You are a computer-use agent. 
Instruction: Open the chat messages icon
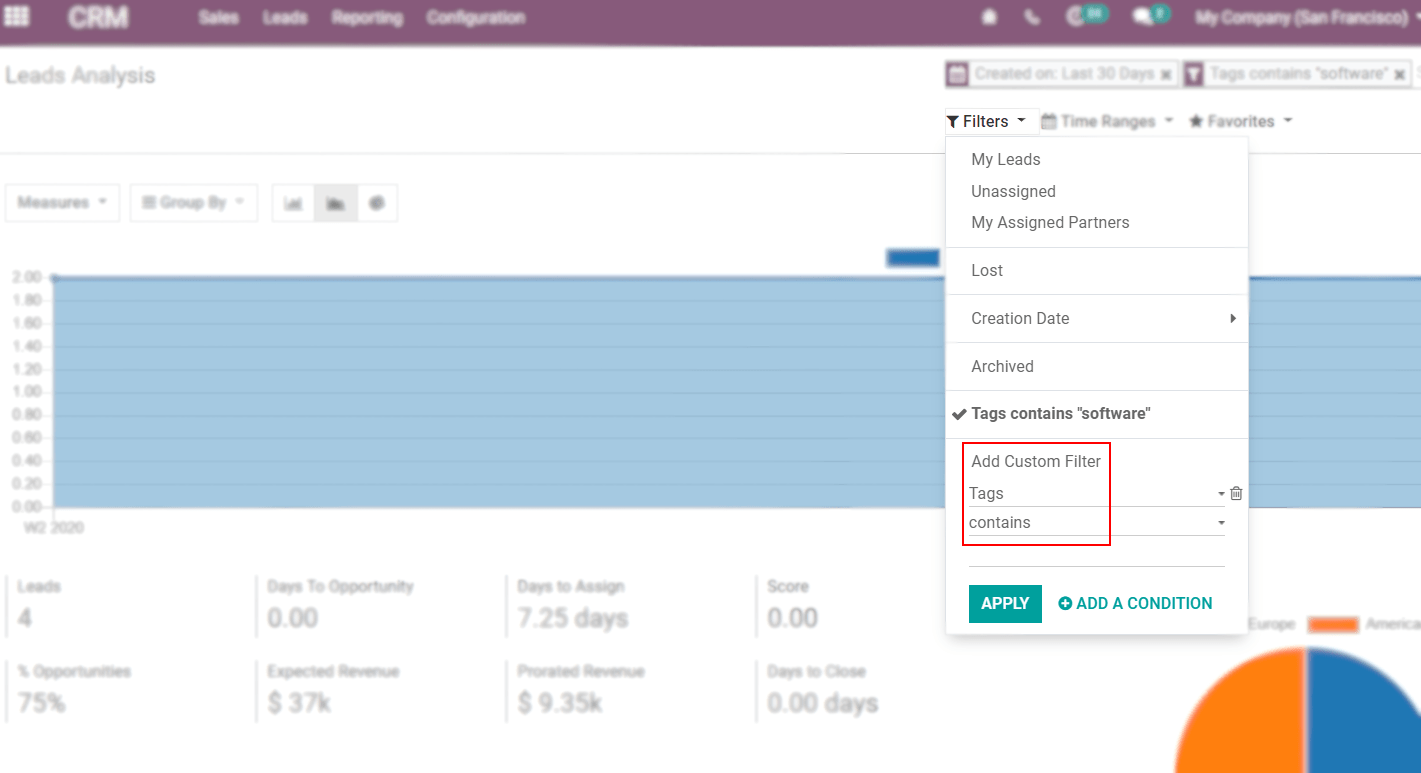[x=1142, y=18]
